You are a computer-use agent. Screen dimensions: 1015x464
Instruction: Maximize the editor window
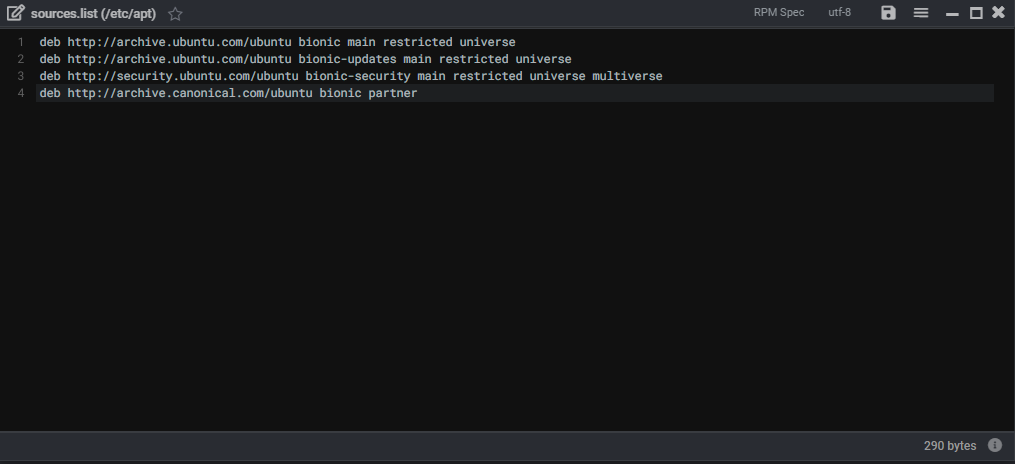(x=976, y=13)
